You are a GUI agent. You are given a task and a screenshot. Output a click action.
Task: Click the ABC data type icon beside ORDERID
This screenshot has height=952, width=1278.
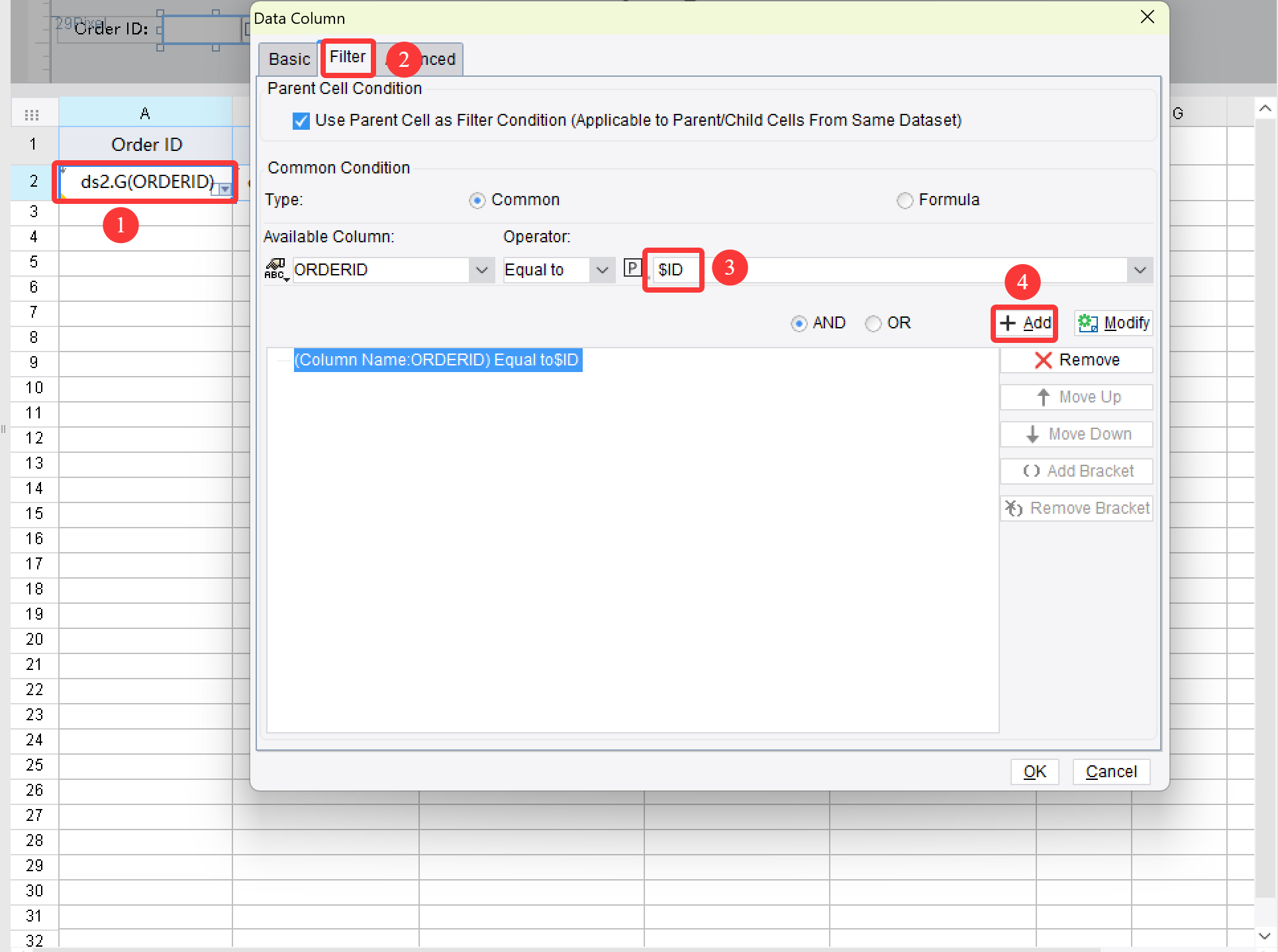[276, 269]
